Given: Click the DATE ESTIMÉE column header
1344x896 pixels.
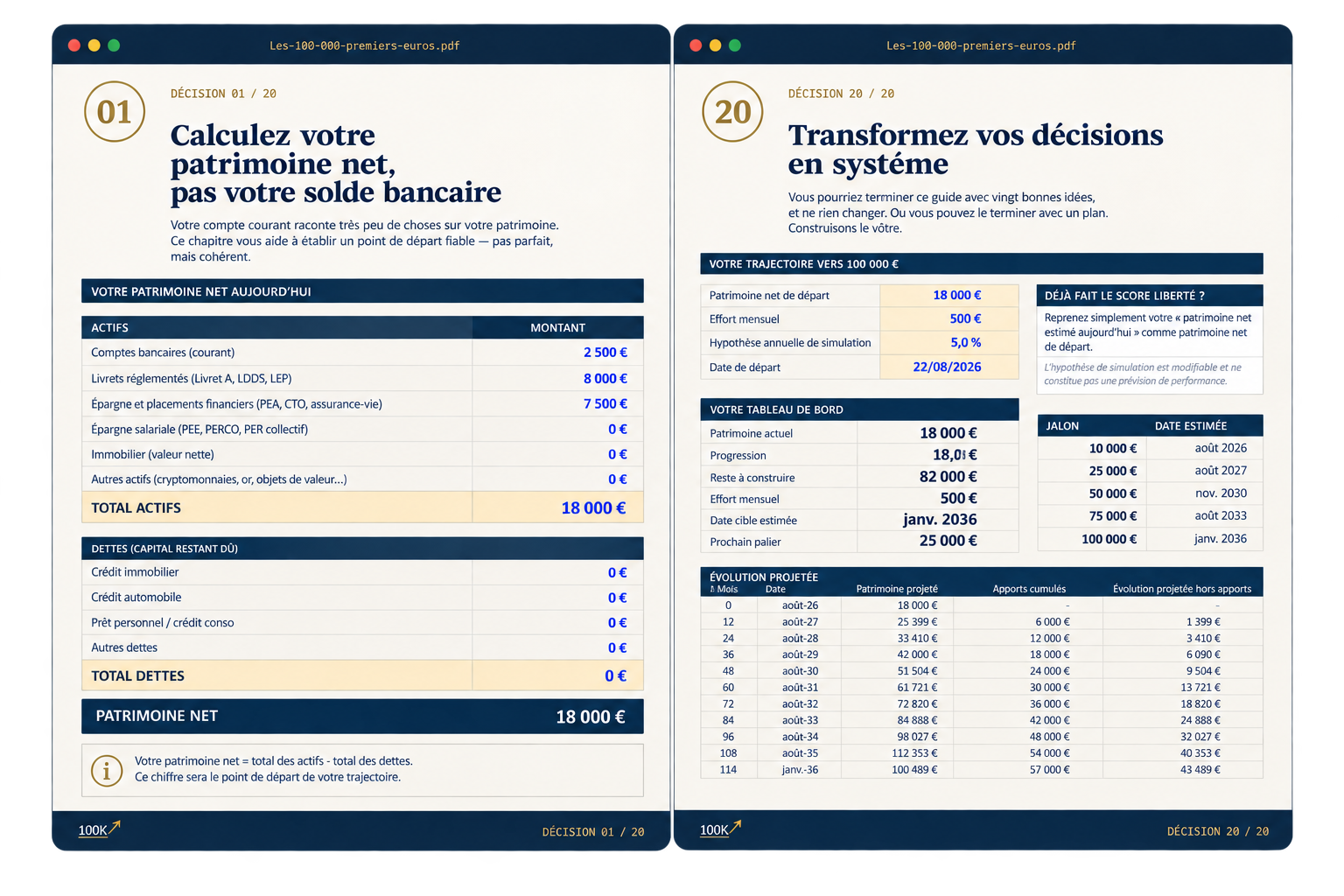Looking at the screenshot, I should click(x=1191, y=426).
